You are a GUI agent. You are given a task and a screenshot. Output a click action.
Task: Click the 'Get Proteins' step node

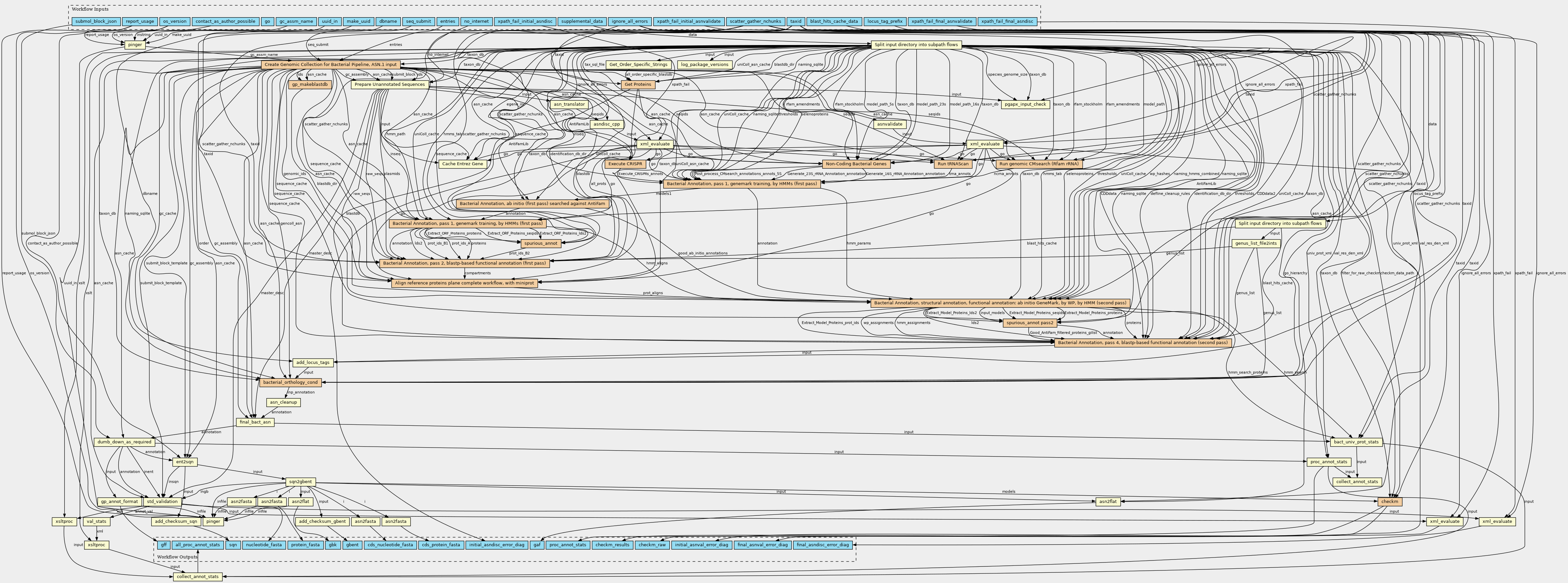(x=638, y=85)
